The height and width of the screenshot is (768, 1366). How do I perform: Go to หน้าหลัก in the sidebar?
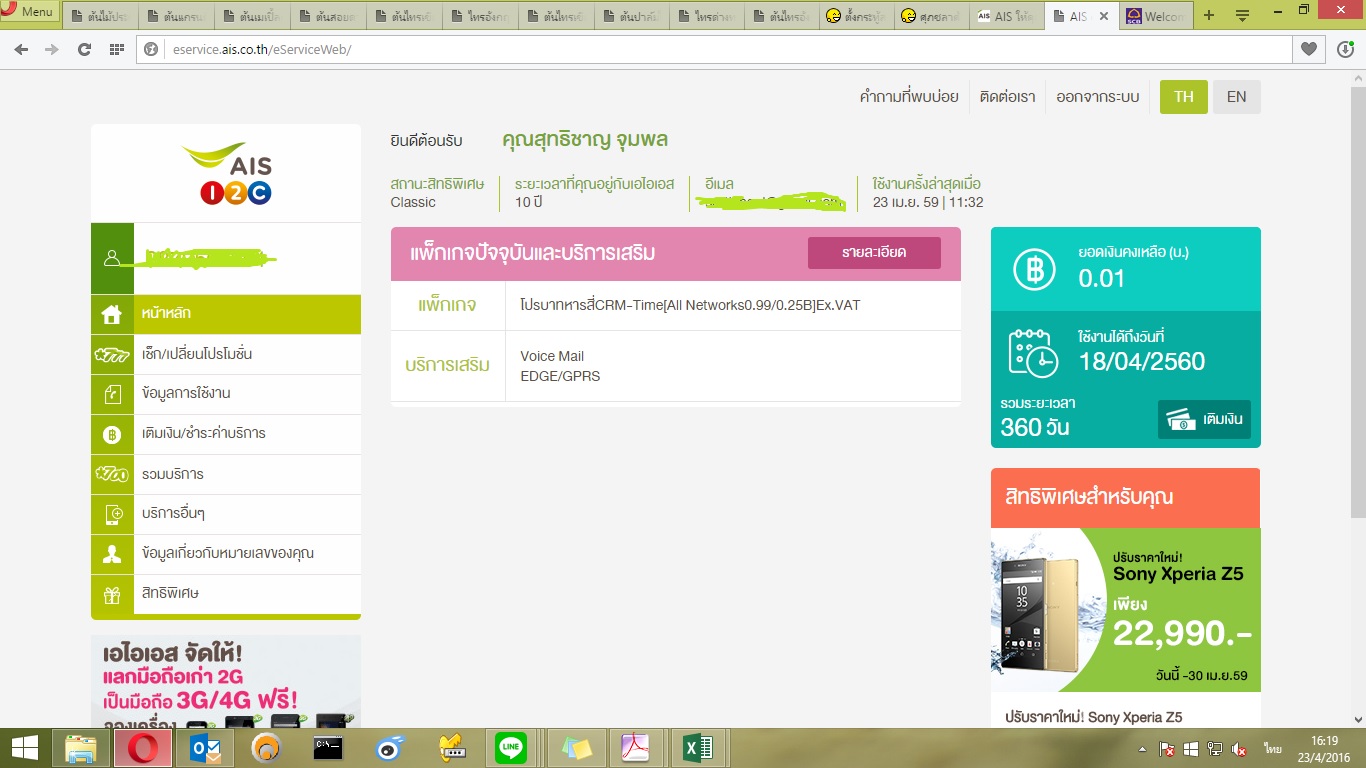(226, 314)
